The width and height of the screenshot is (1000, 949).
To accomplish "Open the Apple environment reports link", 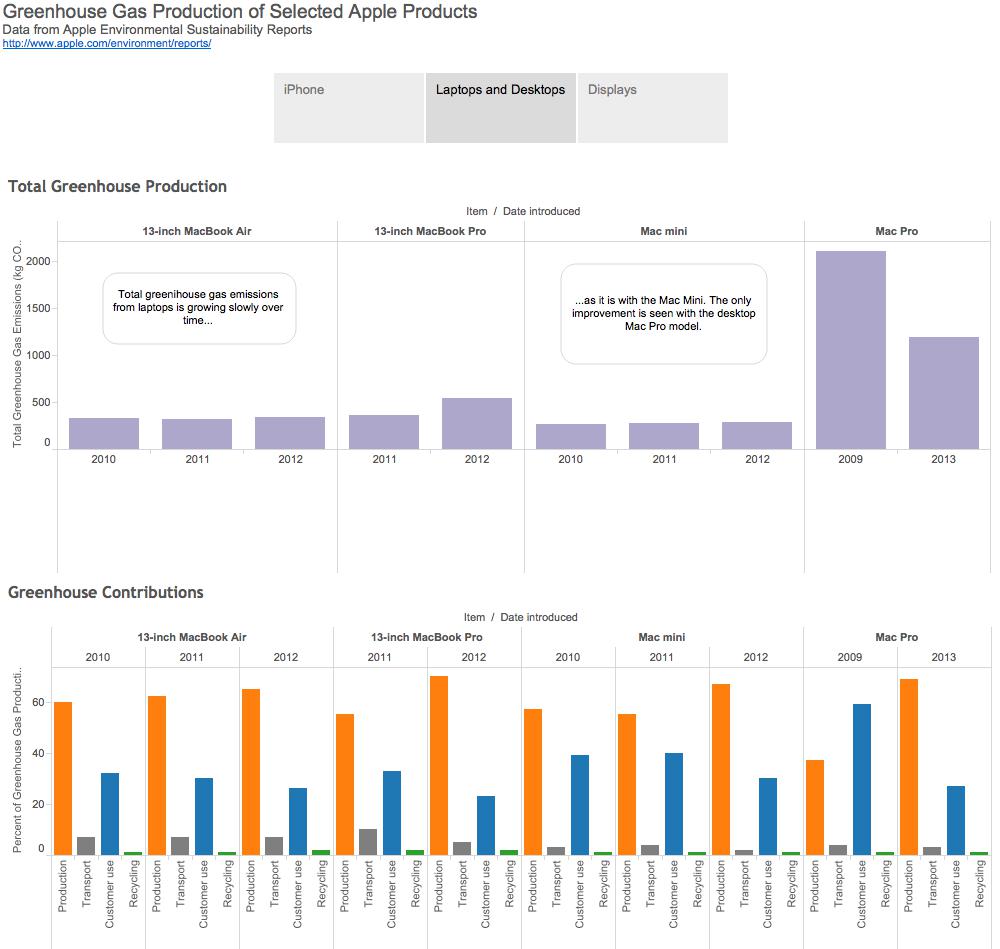I will (107, 44).
